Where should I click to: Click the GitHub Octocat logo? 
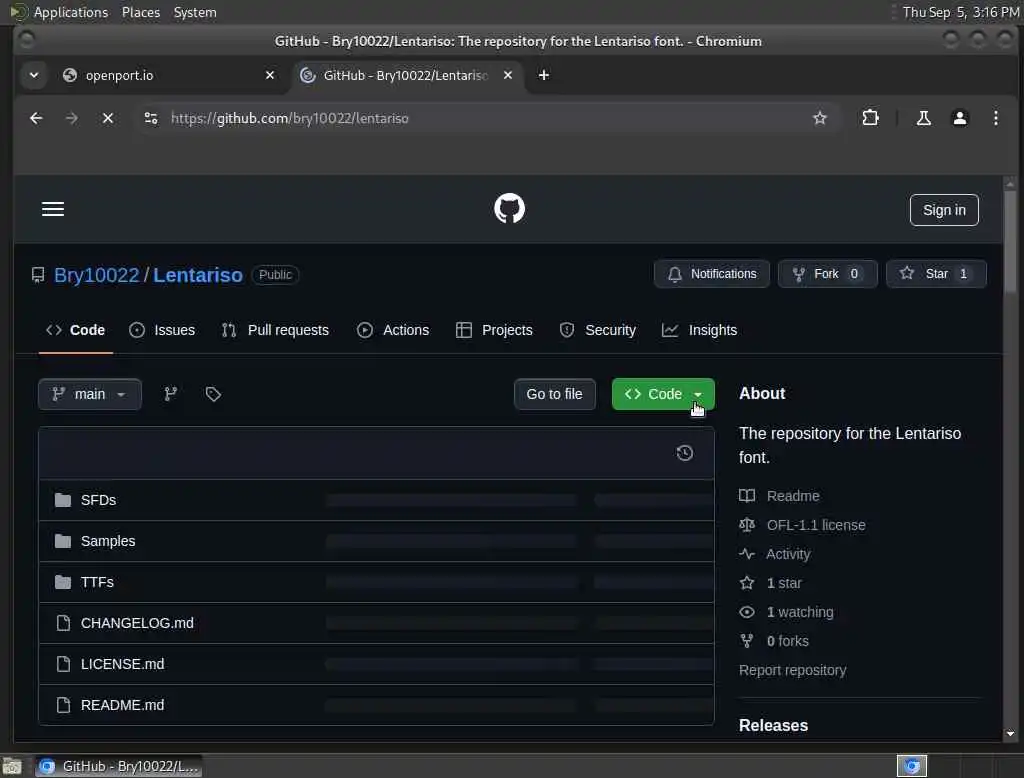pos(509,208)
